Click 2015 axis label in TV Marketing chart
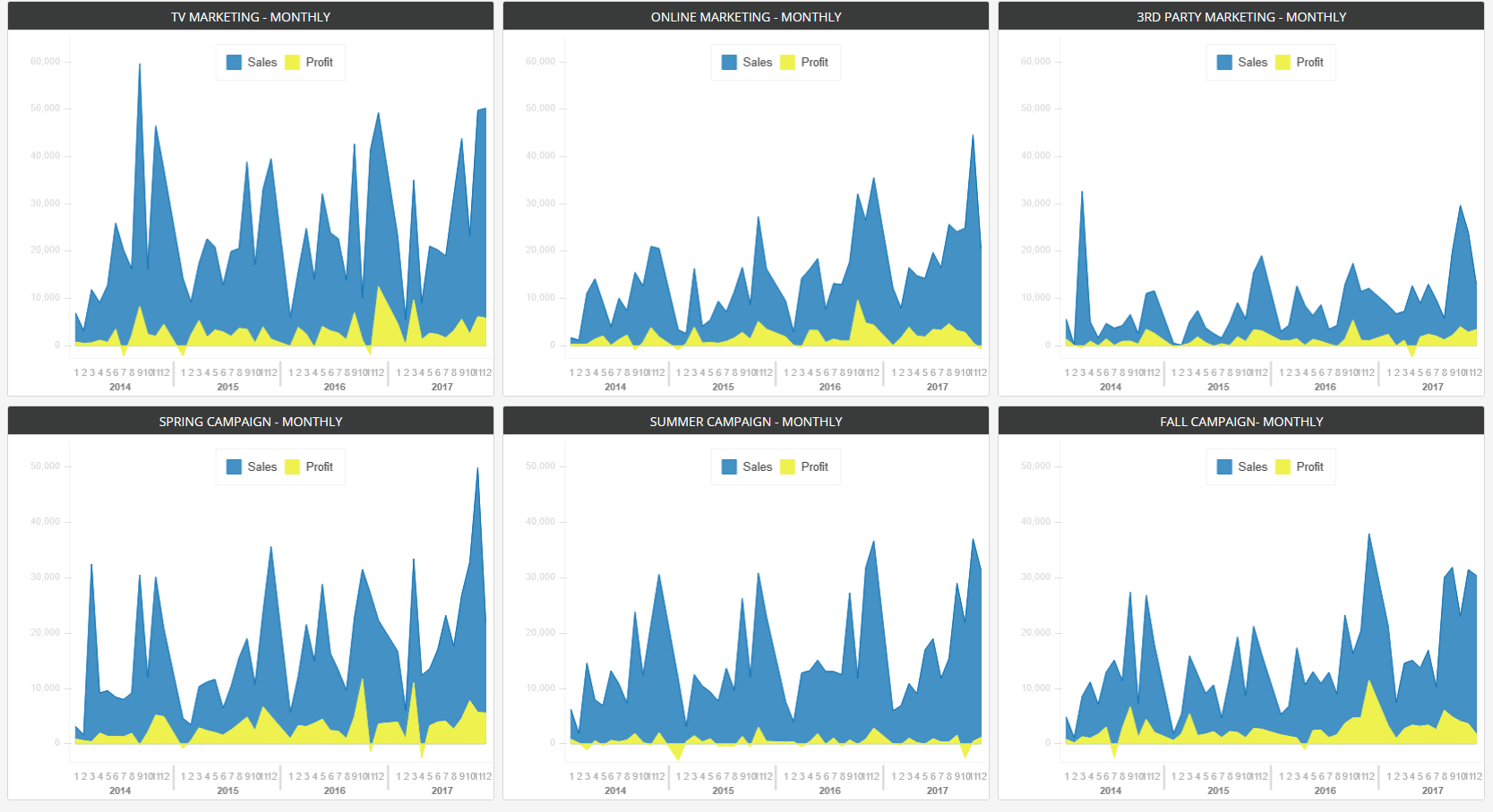 coord(227,387)
